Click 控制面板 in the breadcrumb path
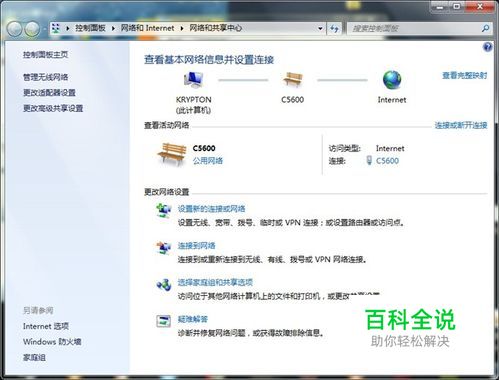This screenshot has height=380, width=499. (90, 28)
